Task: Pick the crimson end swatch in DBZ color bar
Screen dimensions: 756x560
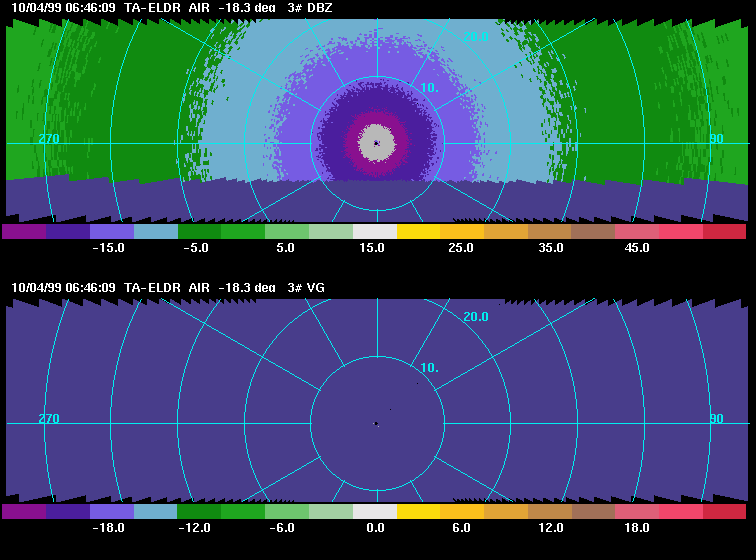Action: click(724, 232)
